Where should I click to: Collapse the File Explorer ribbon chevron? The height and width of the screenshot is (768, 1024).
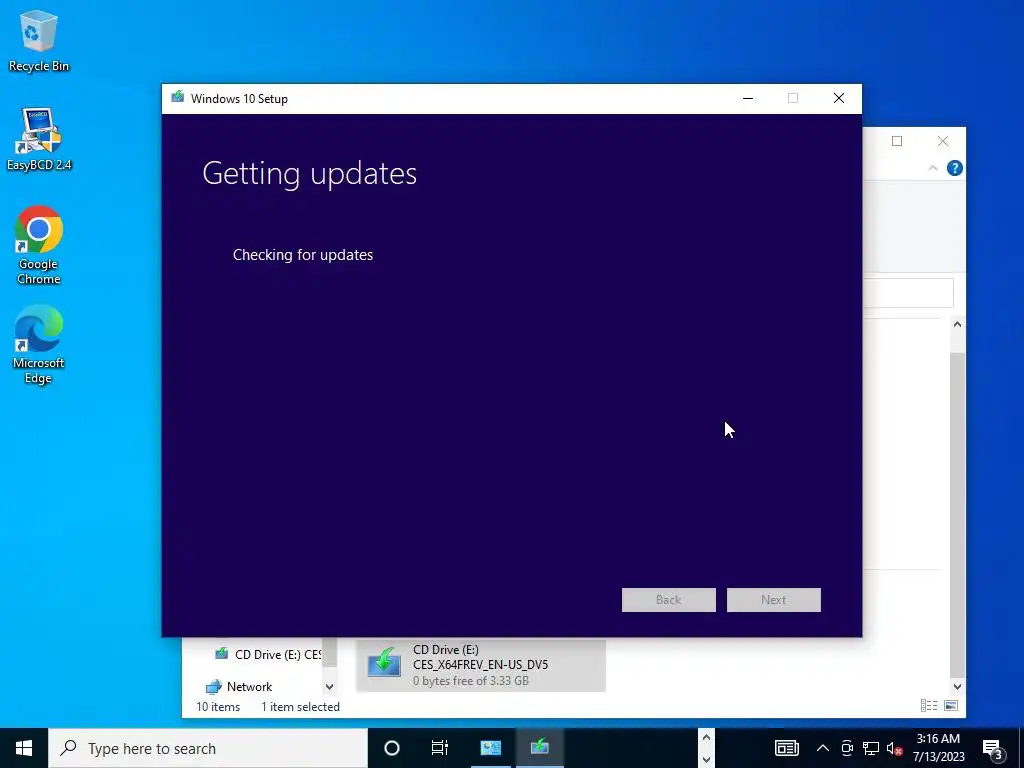click(933, 168)
